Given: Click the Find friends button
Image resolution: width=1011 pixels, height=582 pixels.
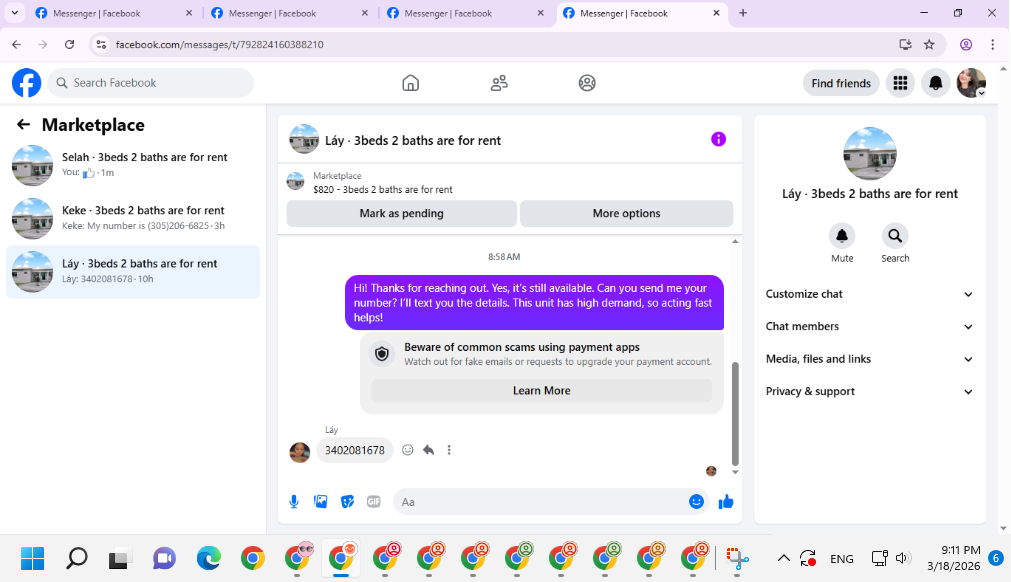Looking at the screenshot, I should click(x=841, y=83).
